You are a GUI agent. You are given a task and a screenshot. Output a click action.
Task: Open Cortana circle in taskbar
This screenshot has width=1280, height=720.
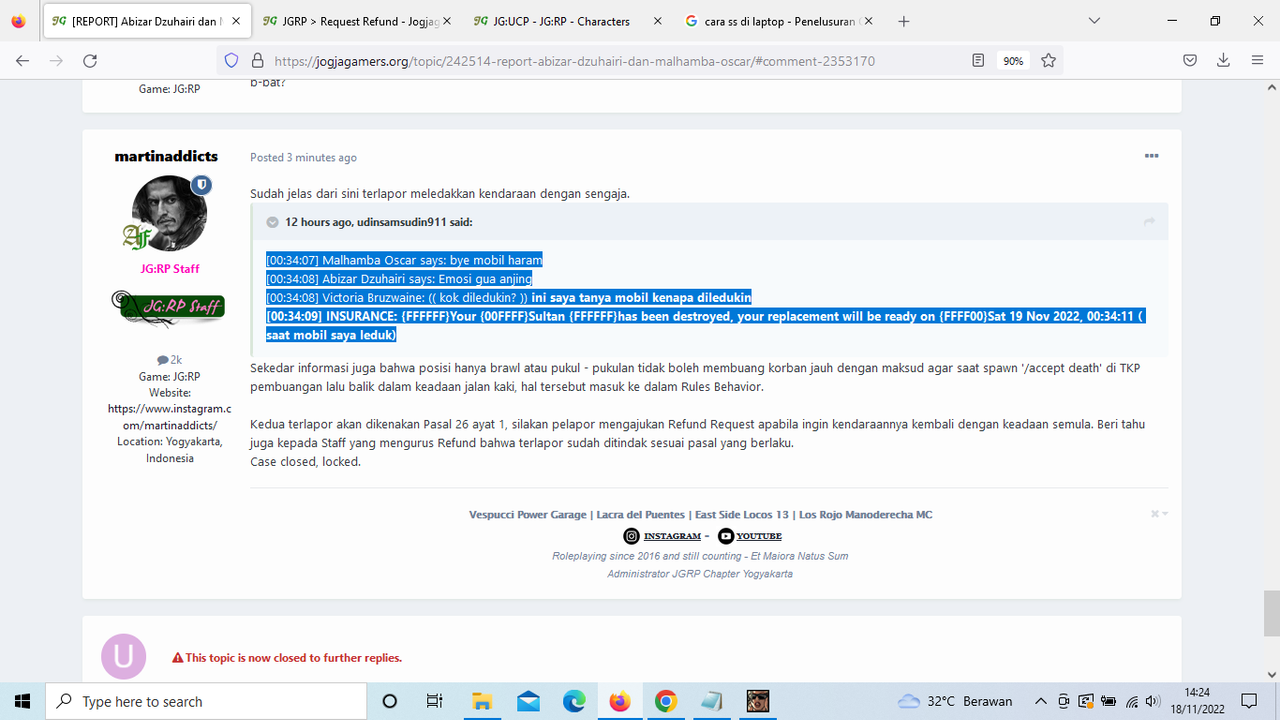(x=390, y=701)
